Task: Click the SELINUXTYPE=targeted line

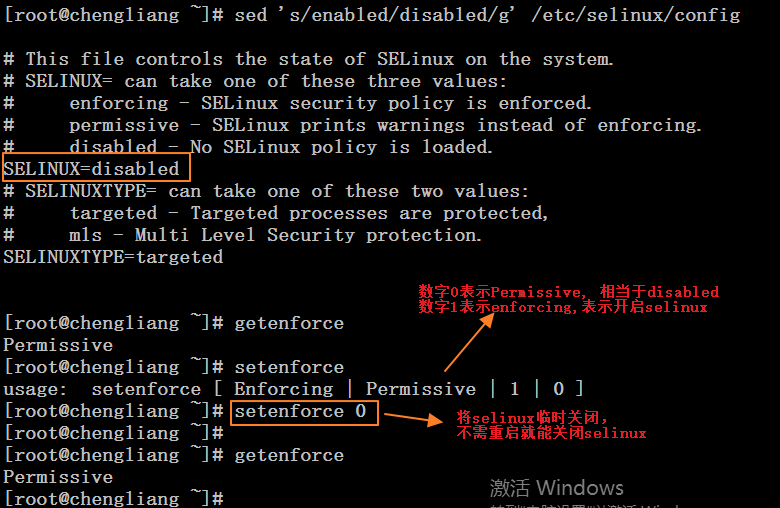Action: point(113,257)
